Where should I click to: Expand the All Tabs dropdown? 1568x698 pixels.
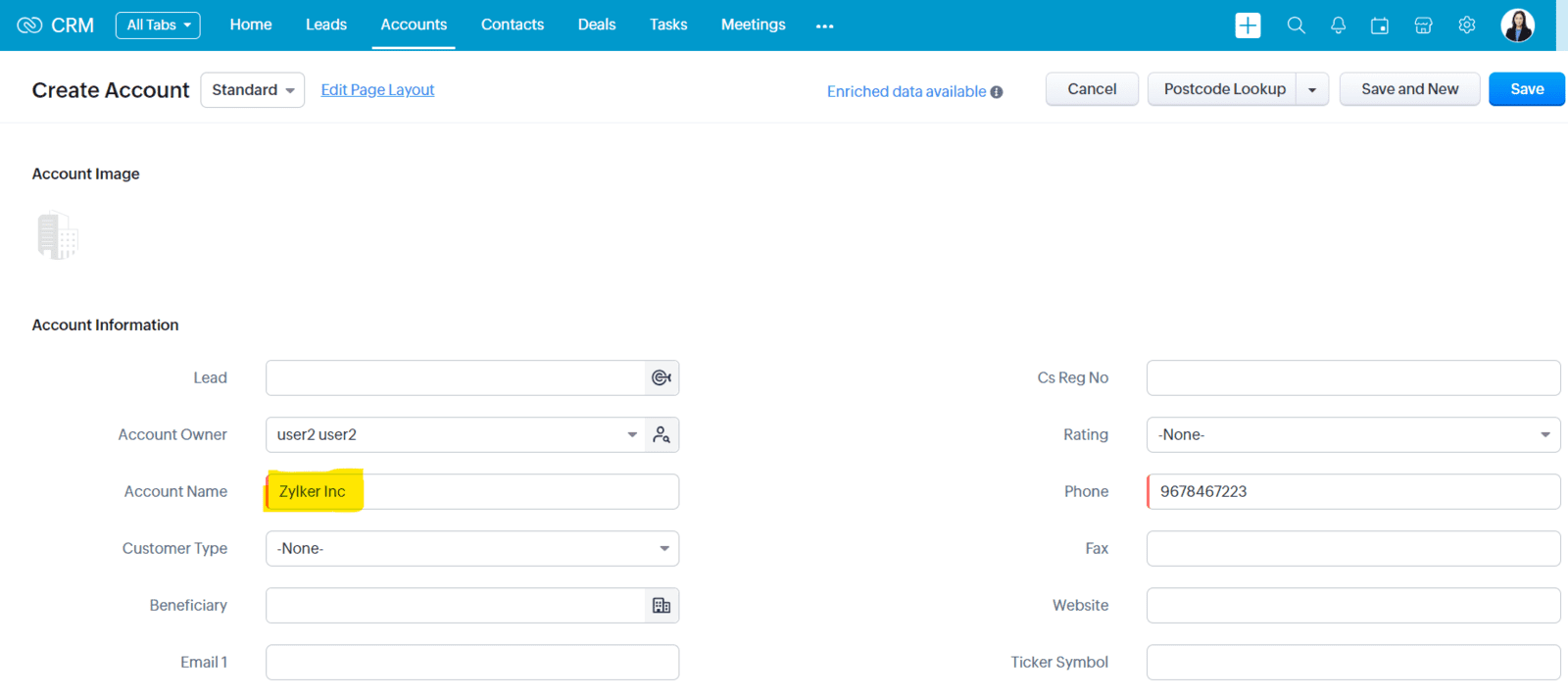[x=158, y=25]
